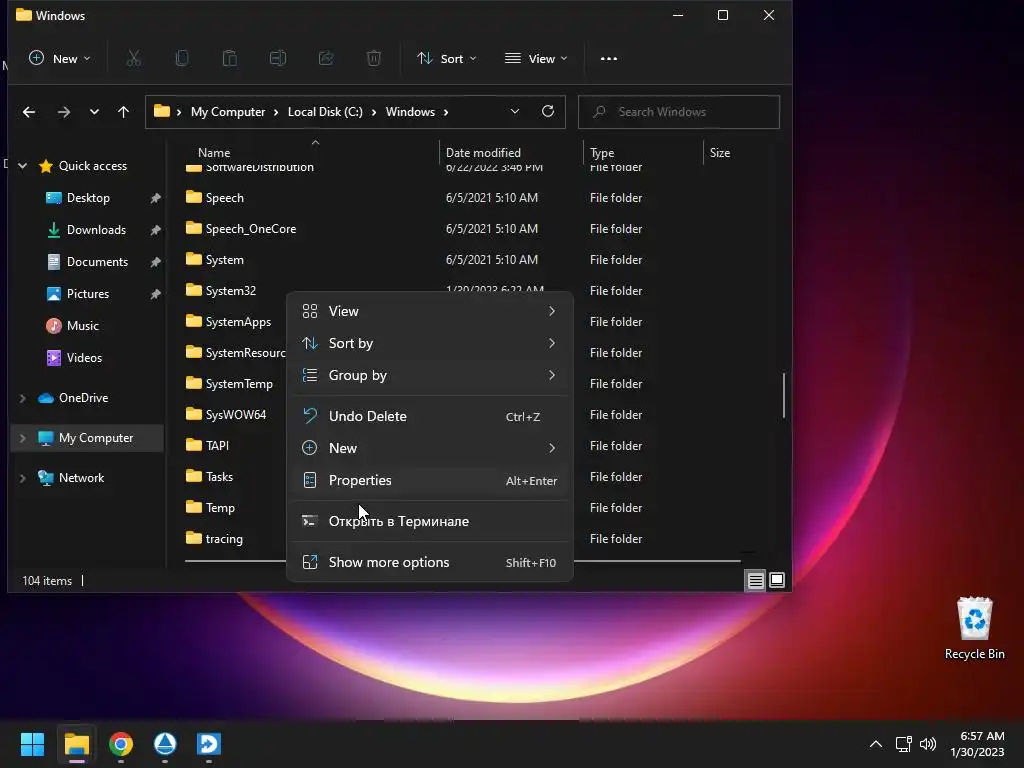1024x768 pixels.
Task: Click the network tray icon
Action: point(903,744)
